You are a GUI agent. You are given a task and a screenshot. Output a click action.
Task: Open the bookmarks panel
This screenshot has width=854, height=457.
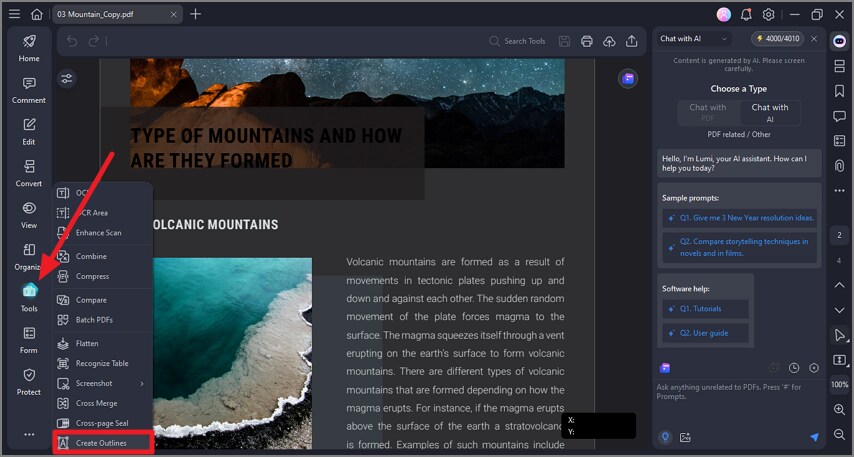click(x=839, y=90)
